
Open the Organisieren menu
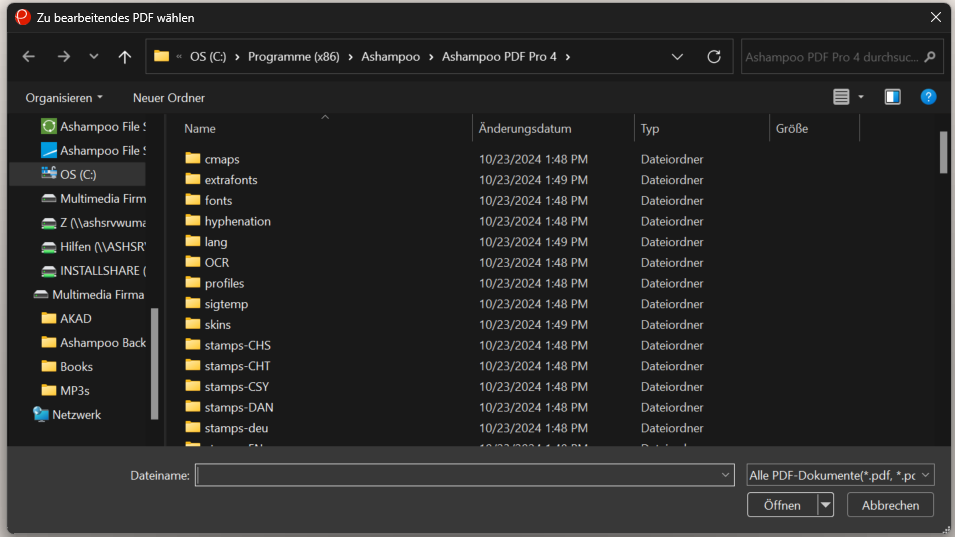[64, 97]
